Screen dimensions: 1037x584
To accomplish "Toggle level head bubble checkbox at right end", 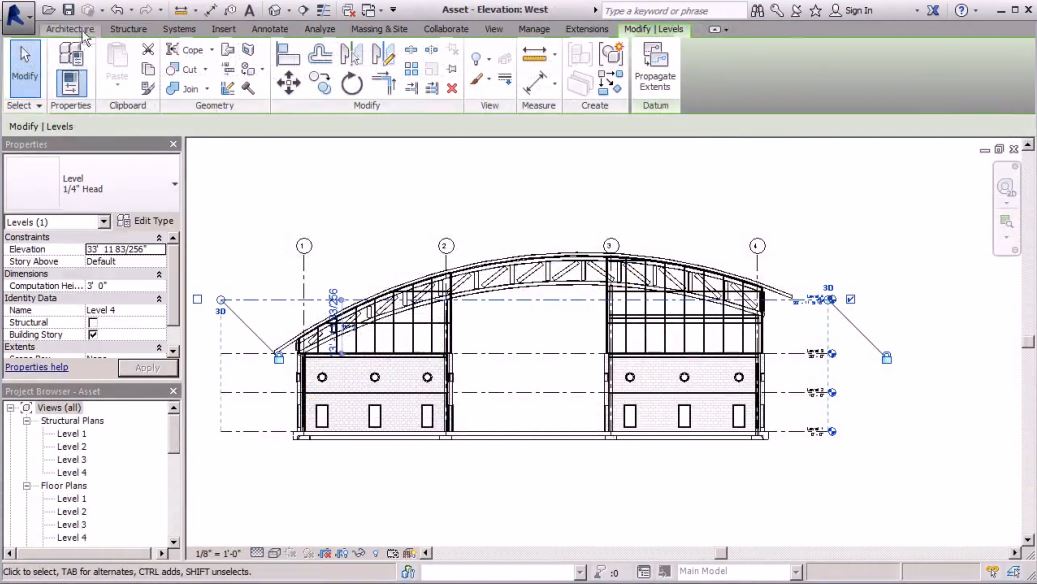I will point(850,300).
